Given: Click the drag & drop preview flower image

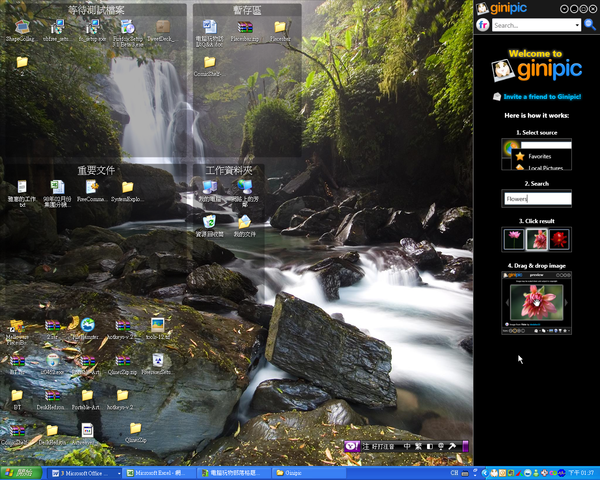Looking at the screenshot, I should [x=536, y=302].
